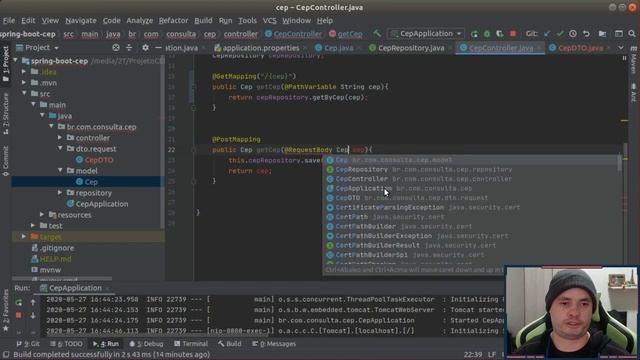Click getCep in the navigation breadcrumb
This screenshot has height=360, width=640.
point(350,34)
